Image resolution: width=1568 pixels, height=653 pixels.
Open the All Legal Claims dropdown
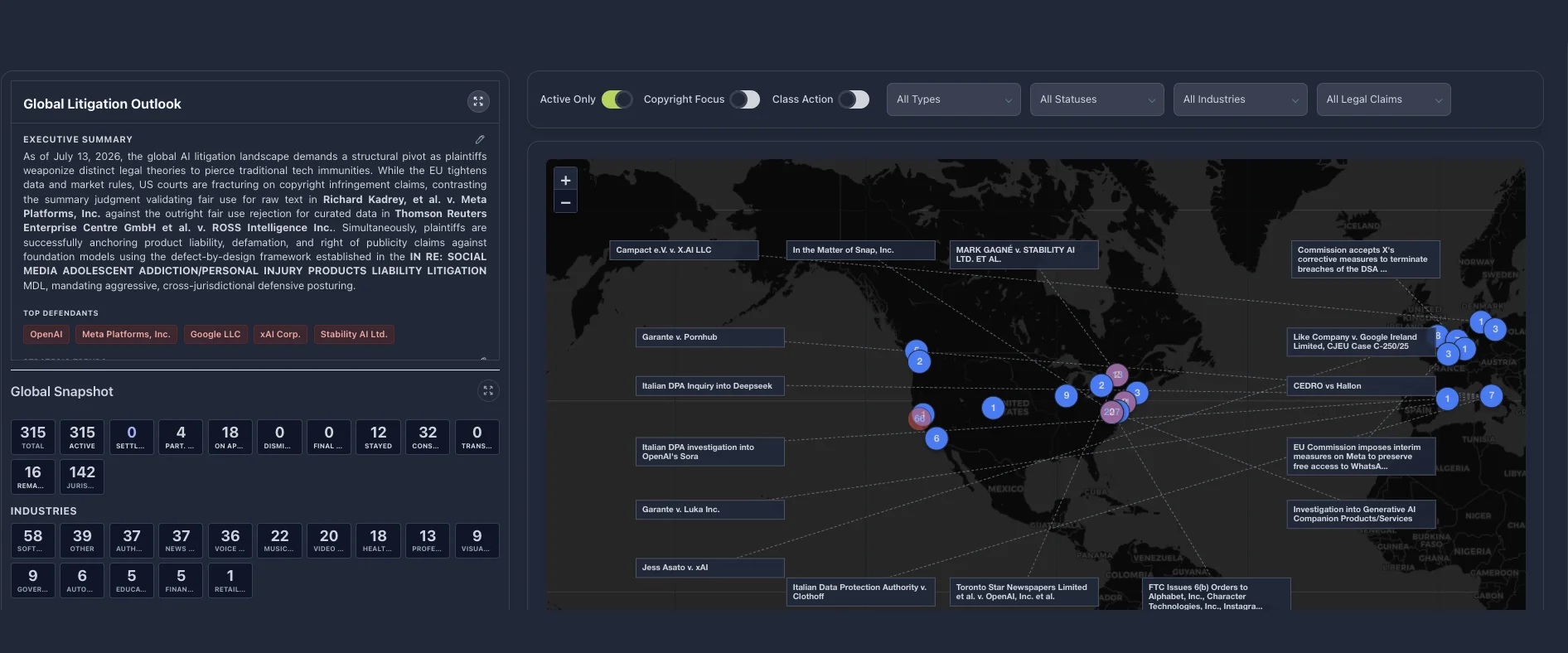click(1384, 99)
